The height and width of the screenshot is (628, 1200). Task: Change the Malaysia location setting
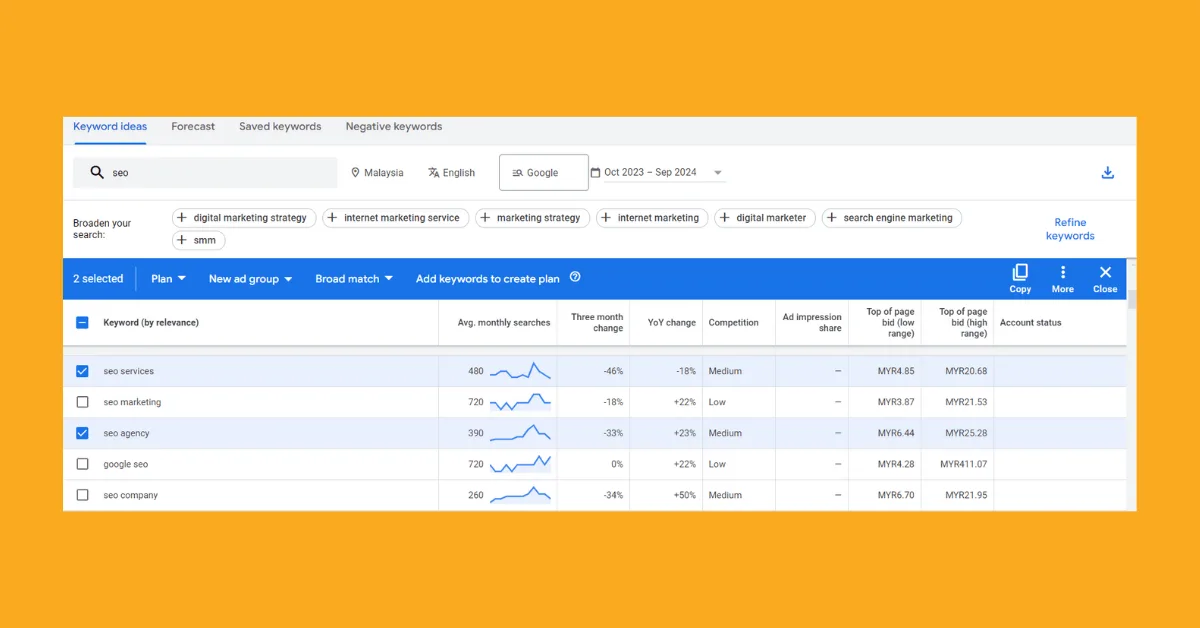[x=377, y=173]
